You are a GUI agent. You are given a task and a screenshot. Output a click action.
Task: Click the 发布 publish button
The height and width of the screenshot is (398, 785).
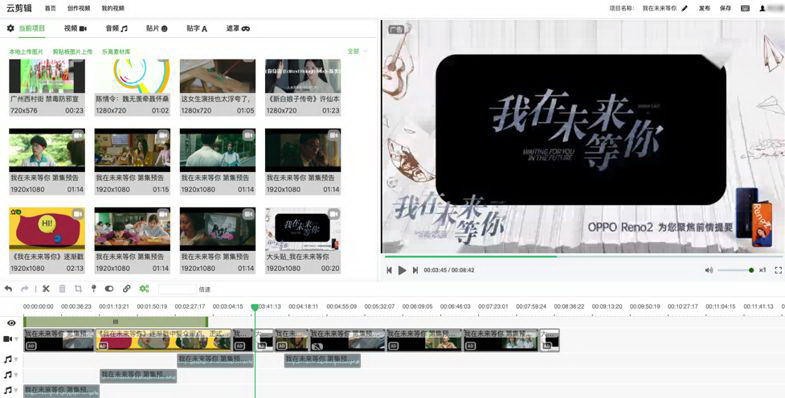(704, 8)
